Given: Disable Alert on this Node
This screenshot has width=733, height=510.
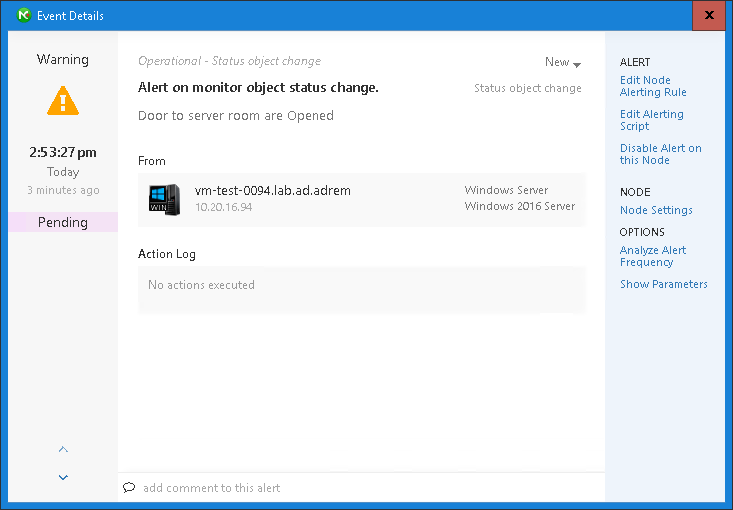Looking at the screenshot, I should 660,154.
